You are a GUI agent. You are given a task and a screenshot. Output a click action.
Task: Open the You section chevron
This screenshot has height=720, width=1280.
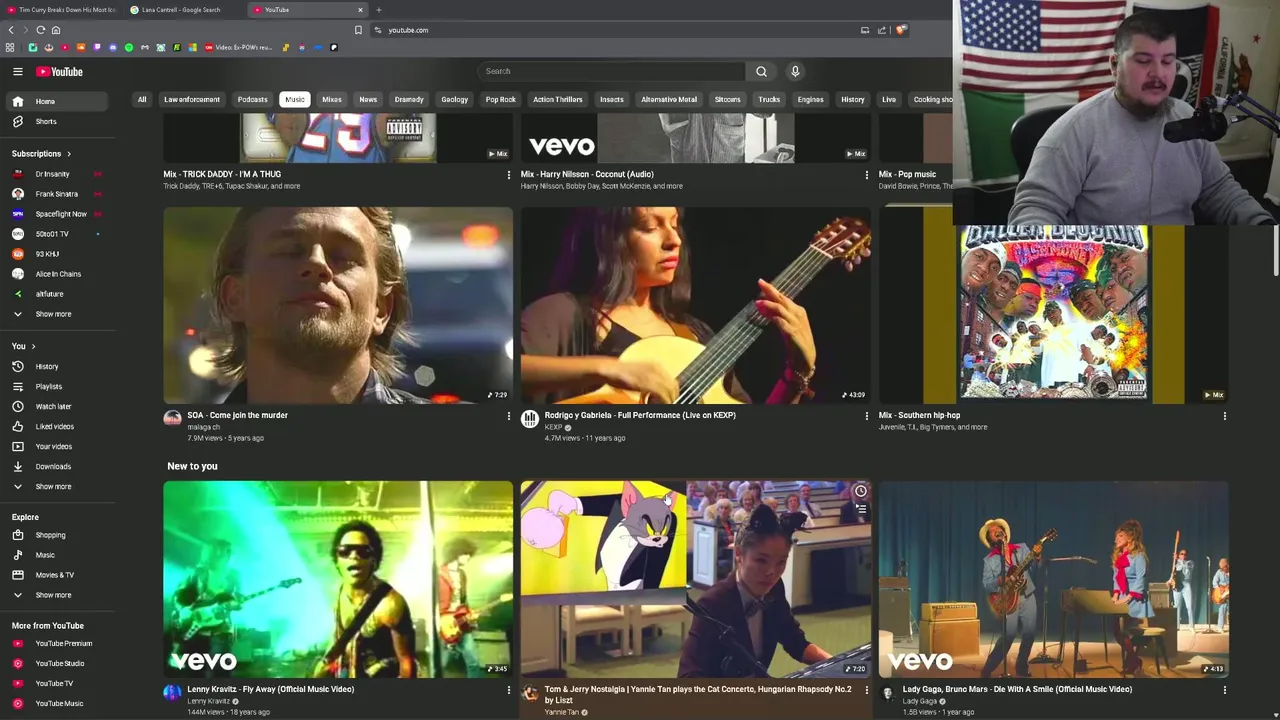click(33, 347)
